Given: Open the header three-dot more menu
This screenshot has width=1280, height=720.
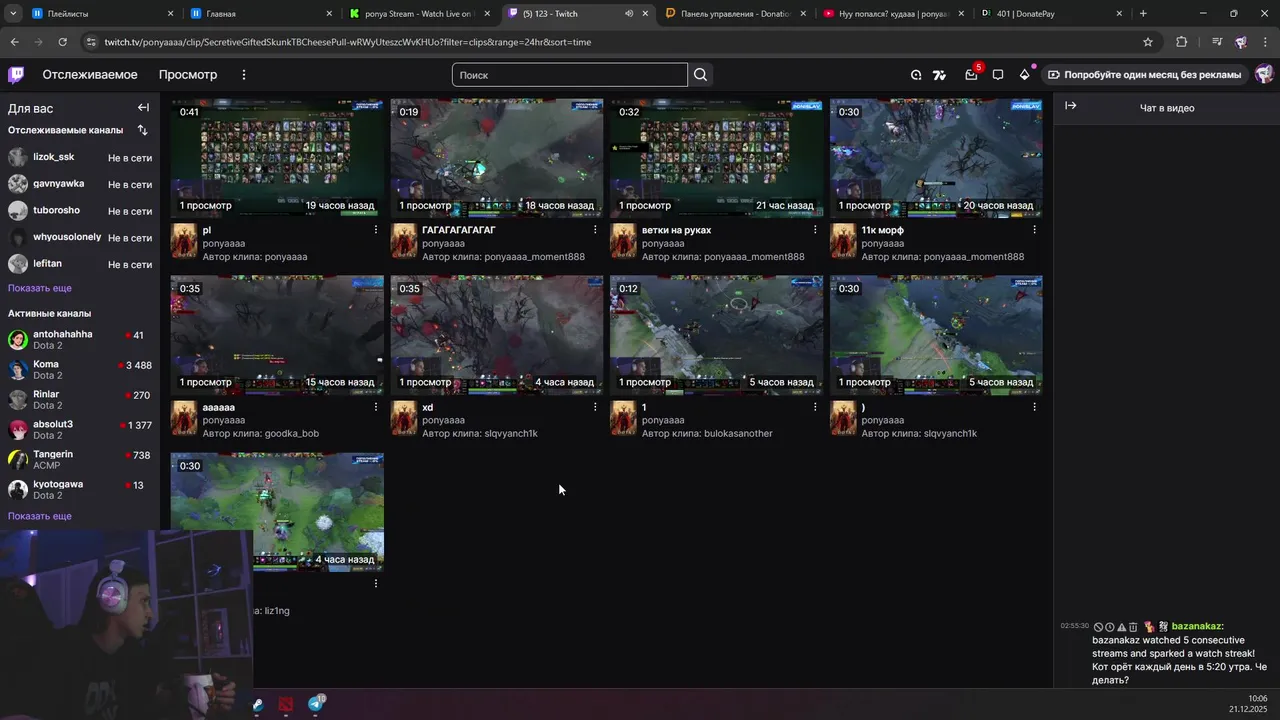Looking at the screenshot, I should click(243, 75).
